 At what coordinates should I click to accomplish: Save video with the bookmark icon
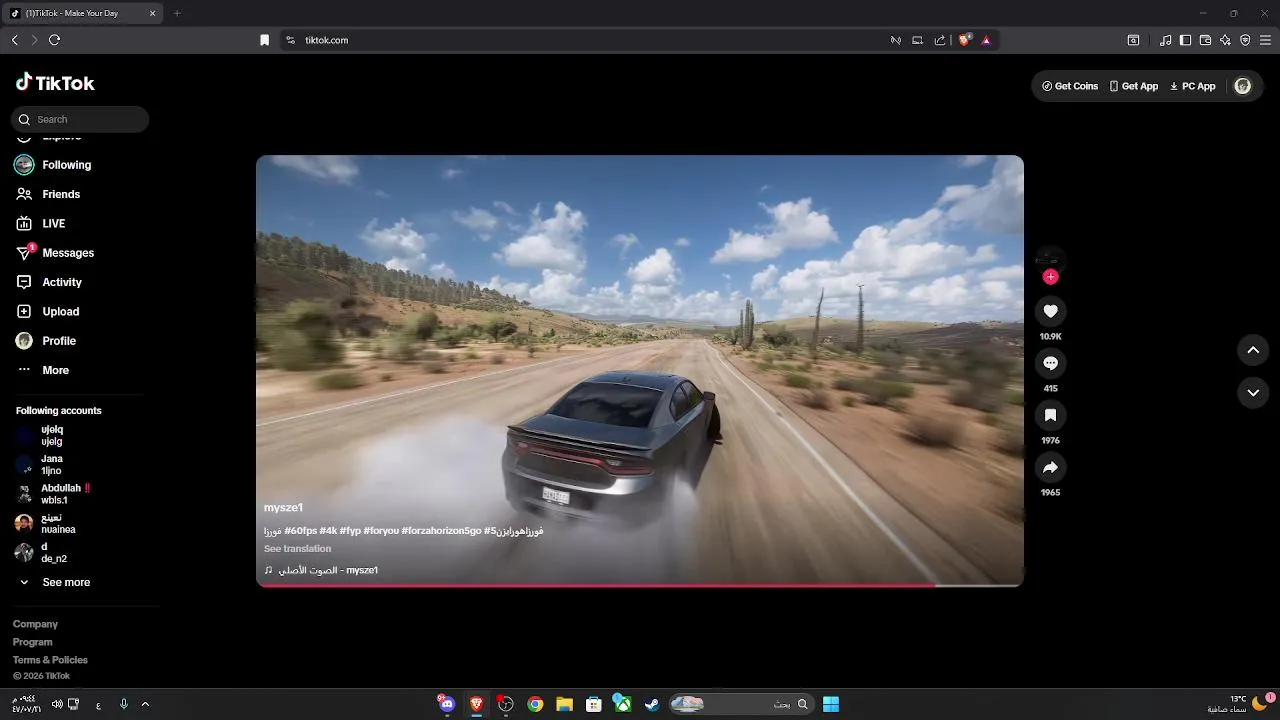pos(1050,415)
